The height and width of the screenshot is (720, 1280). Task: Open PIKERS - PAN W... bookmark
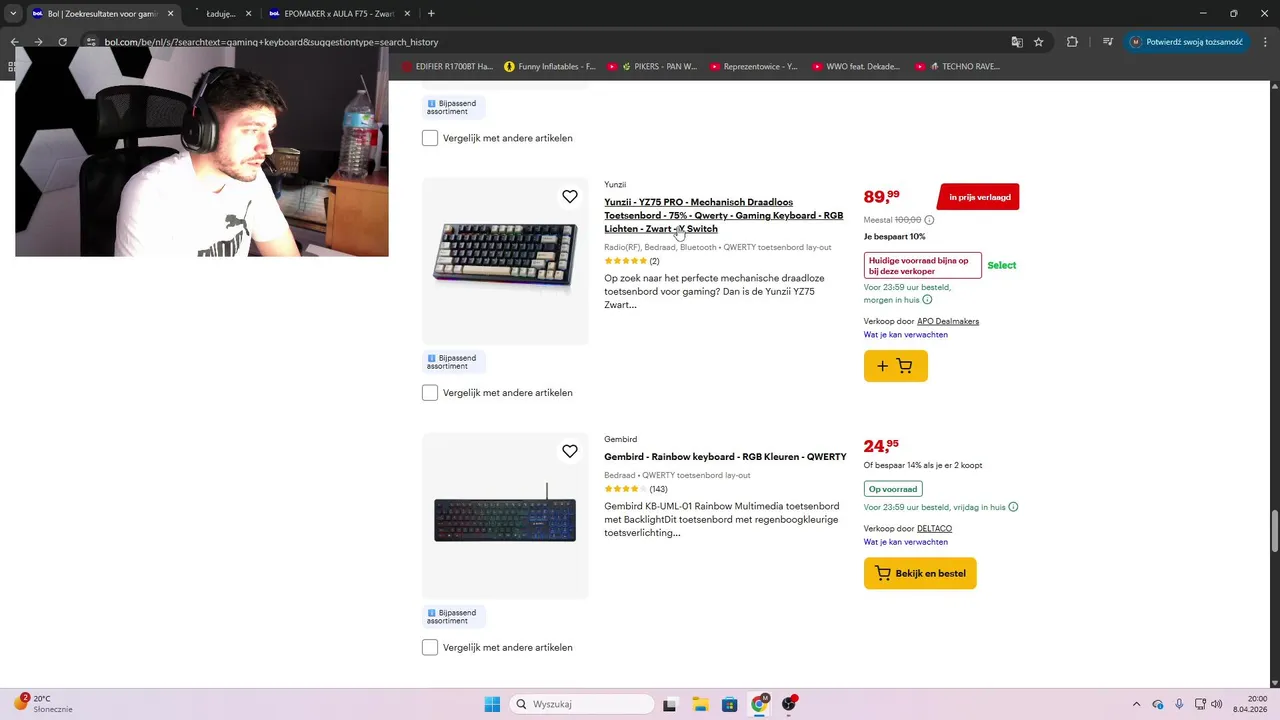(652, 67)
